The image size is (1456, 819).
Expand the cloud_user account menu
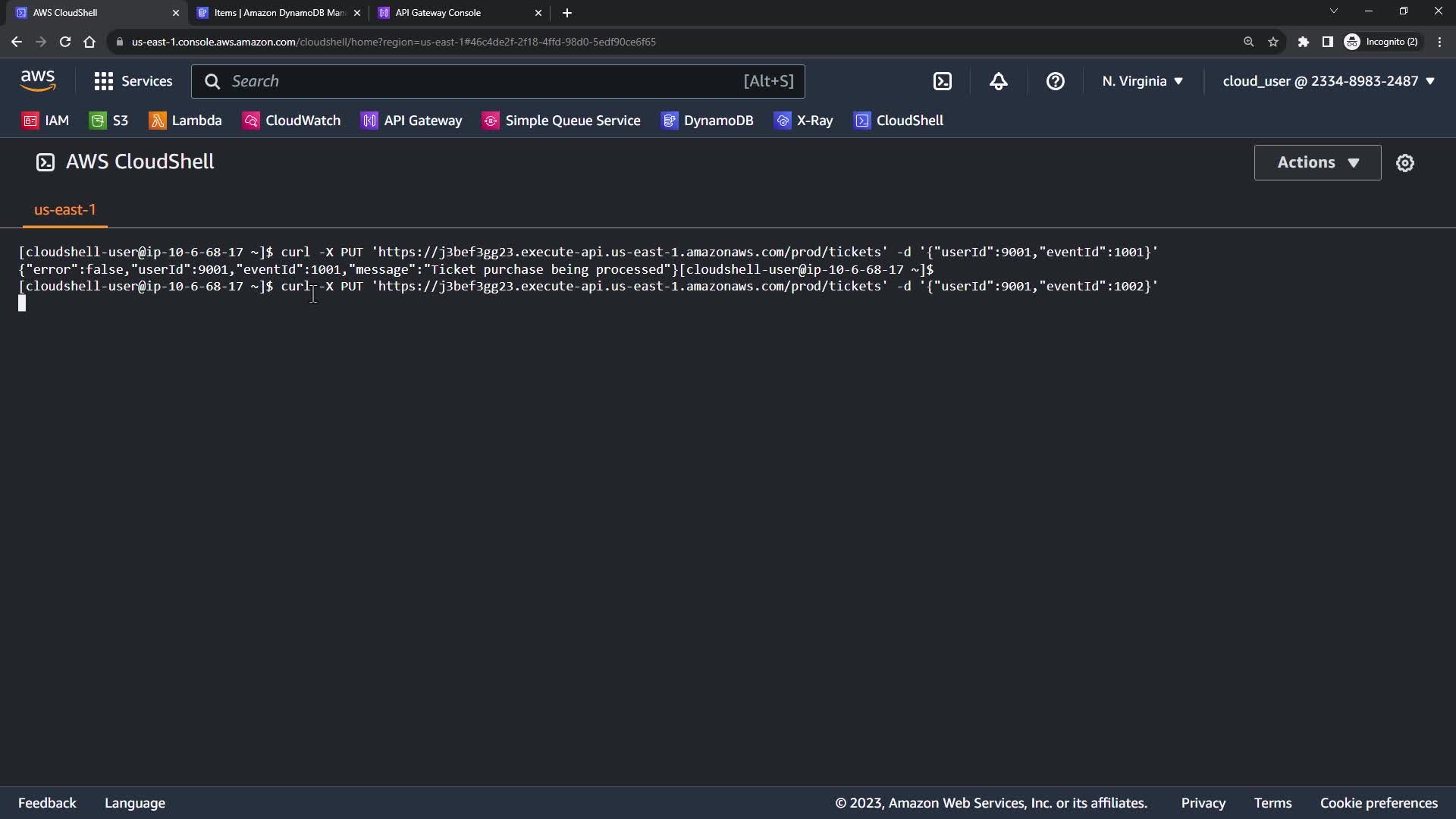click(1329, 81)
